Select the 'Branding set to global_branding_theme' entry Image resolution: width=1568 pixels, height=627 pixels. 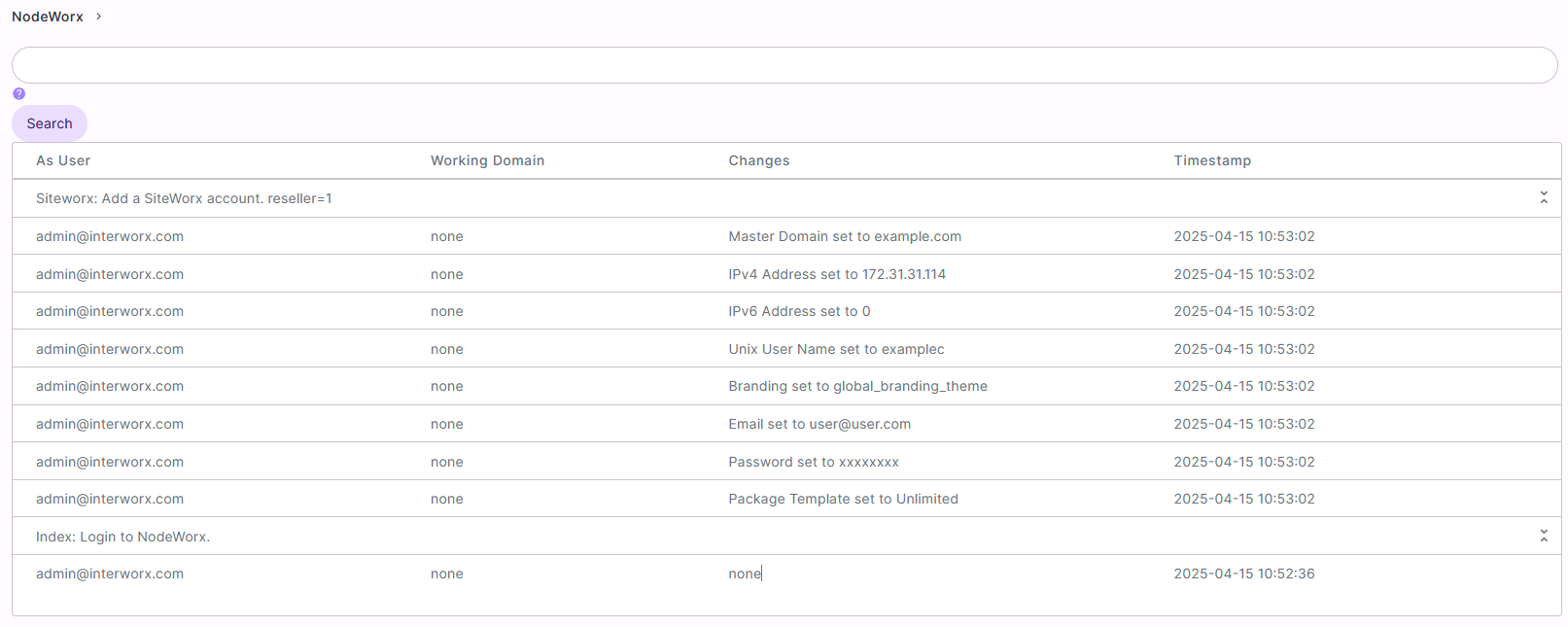tap(856, 387)
